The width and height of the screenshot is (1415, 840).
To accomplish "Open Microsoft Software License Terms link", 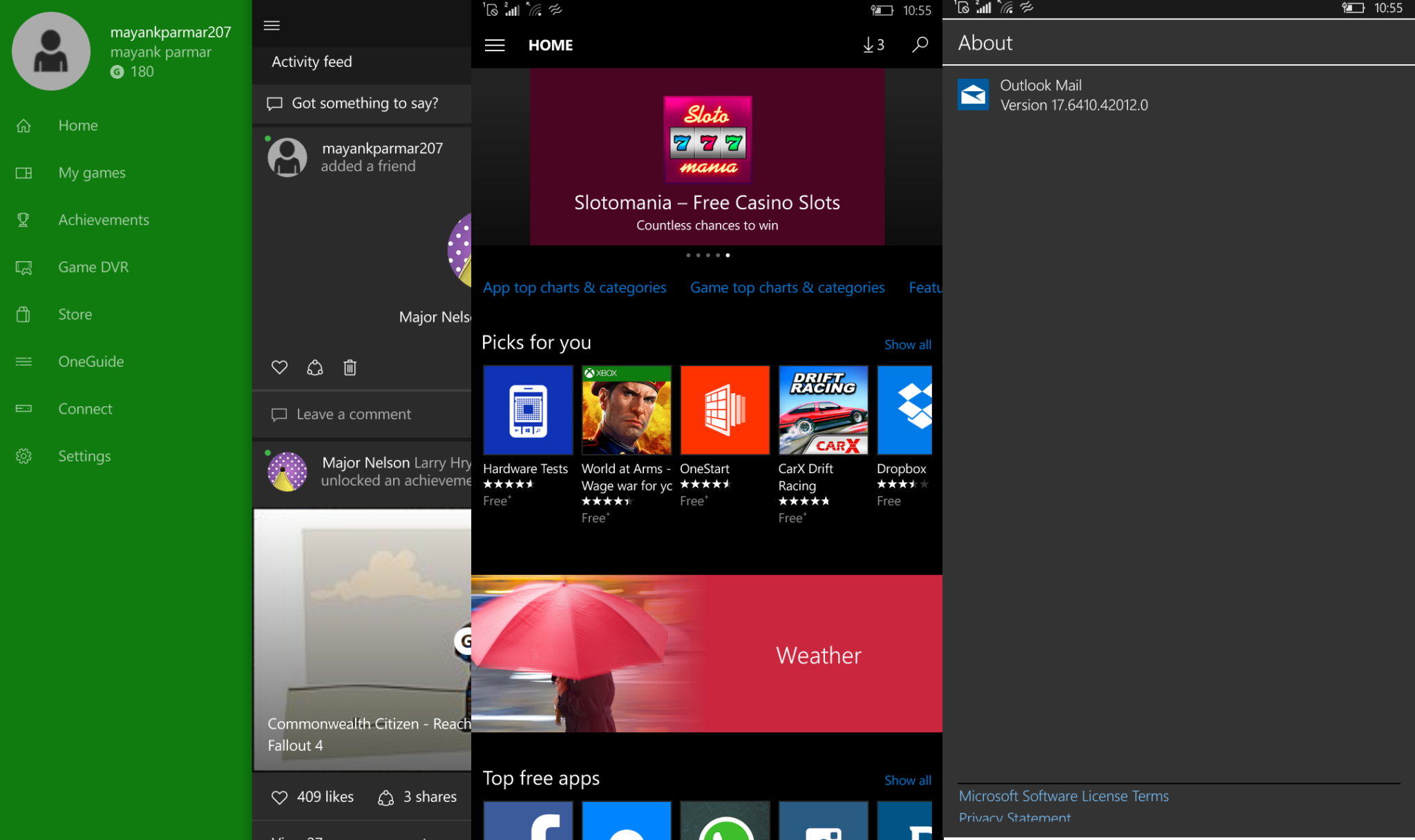I will pyautogui.click(x=1063, y=795).
